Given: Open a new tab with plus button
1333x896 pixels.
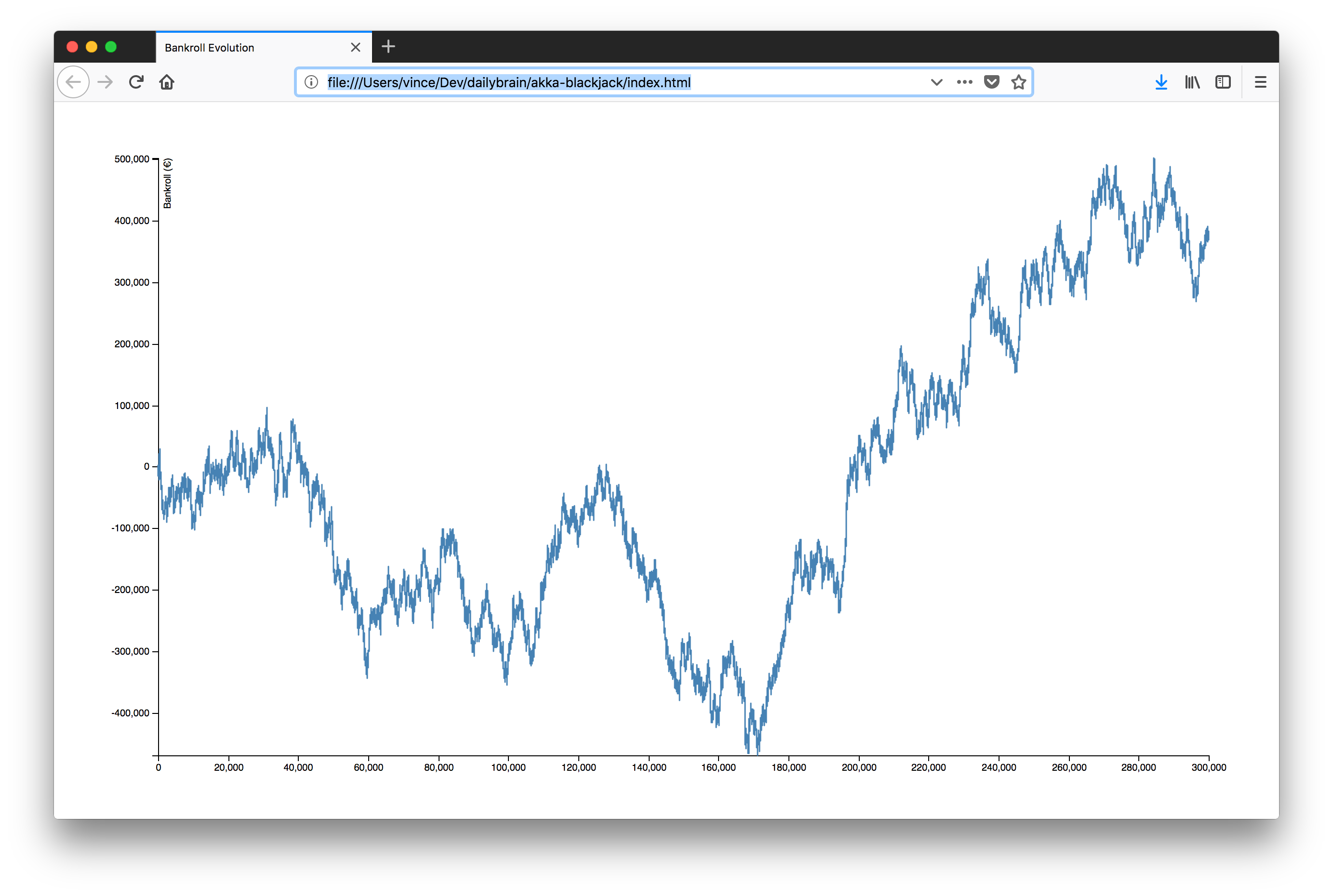Looking at the screenshot, I should pyautogui.click(x=388, y=46).
